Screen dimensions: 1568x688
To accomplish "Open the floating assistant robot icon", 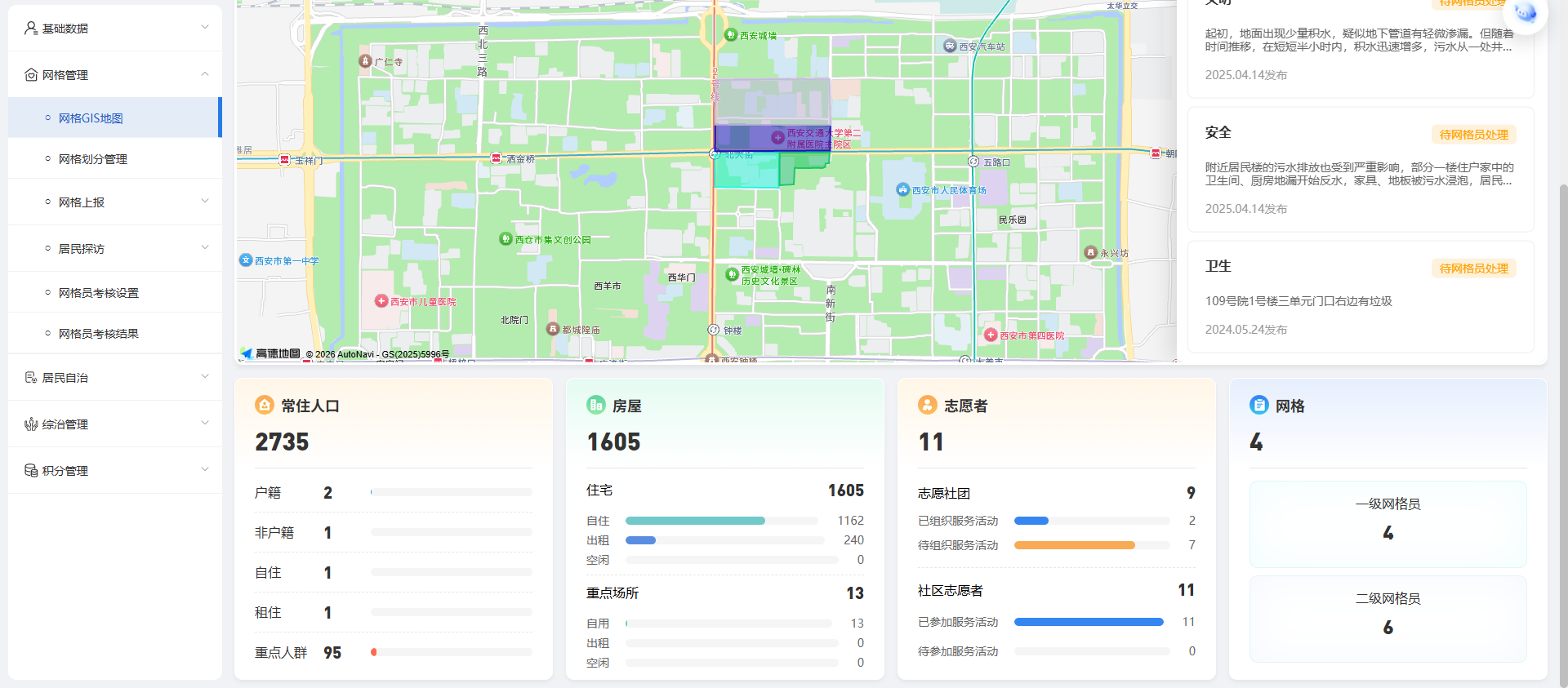I will [1525, 12].
